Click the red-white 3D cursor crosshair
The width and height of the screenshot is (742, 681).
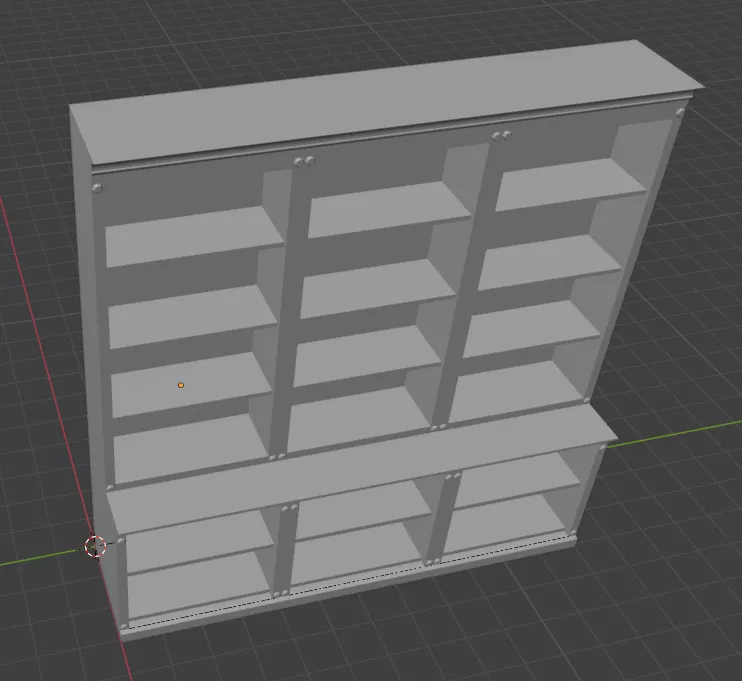click(96, 546)
